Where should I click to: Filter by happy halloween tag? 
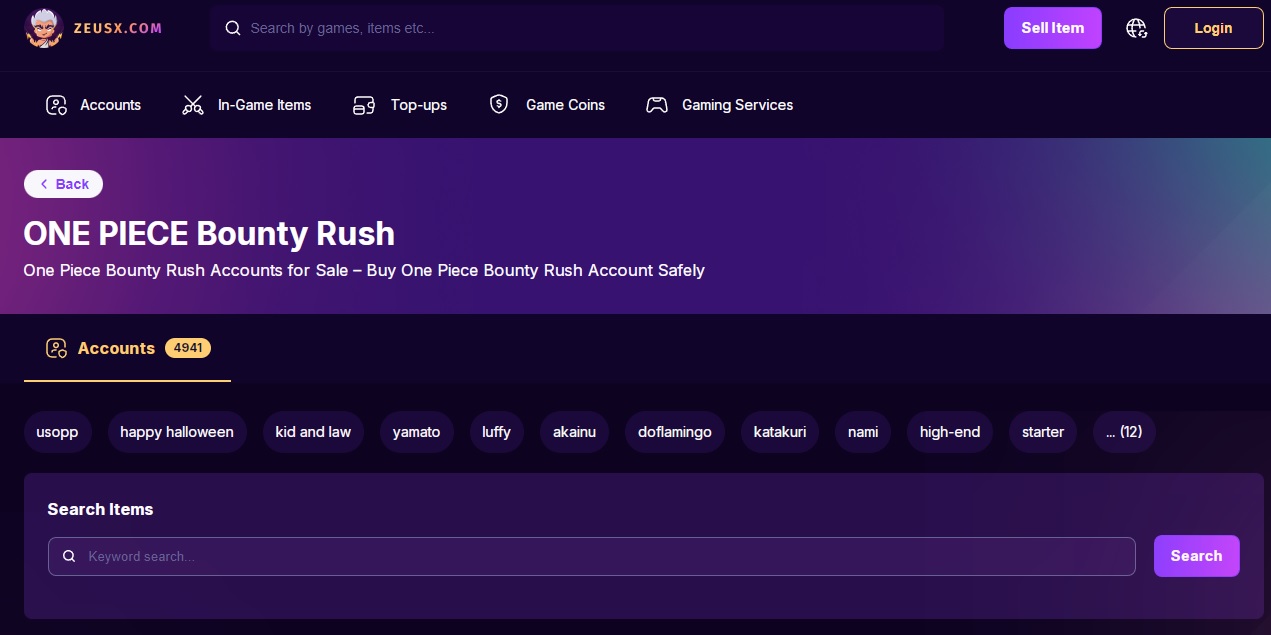coord(177,432)
